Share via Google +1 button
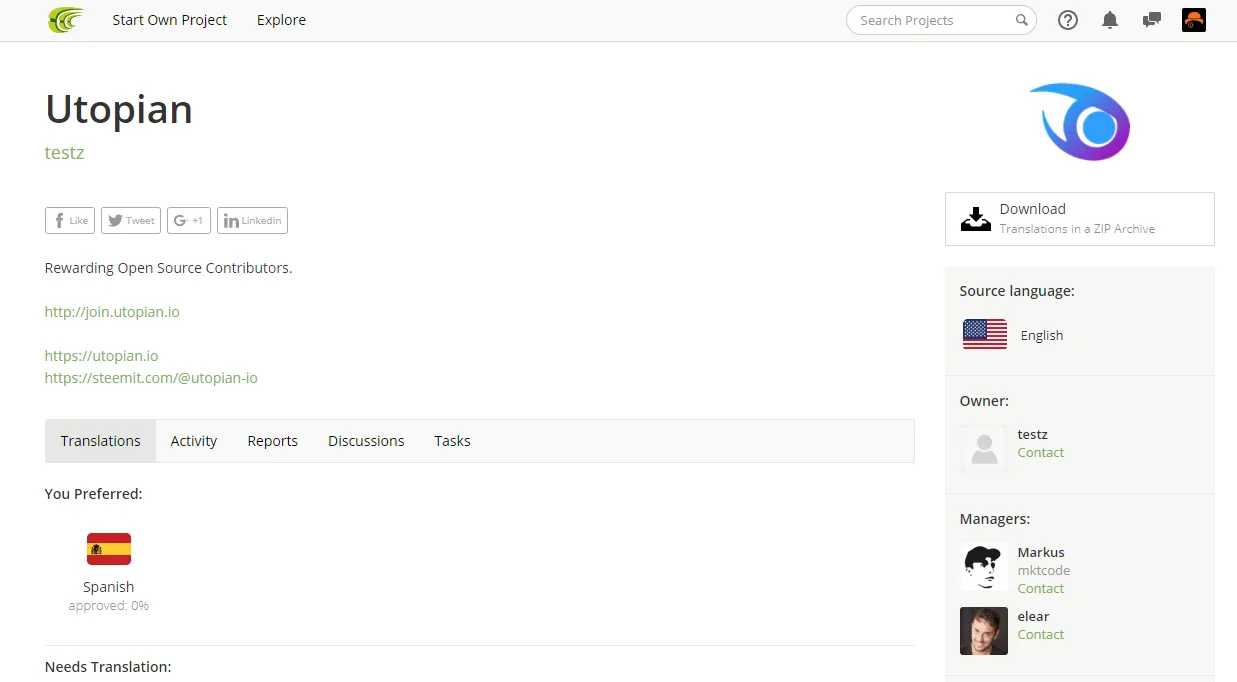Image resolution: width=1237 pixels, height=682 pixels. click(189, 220)
